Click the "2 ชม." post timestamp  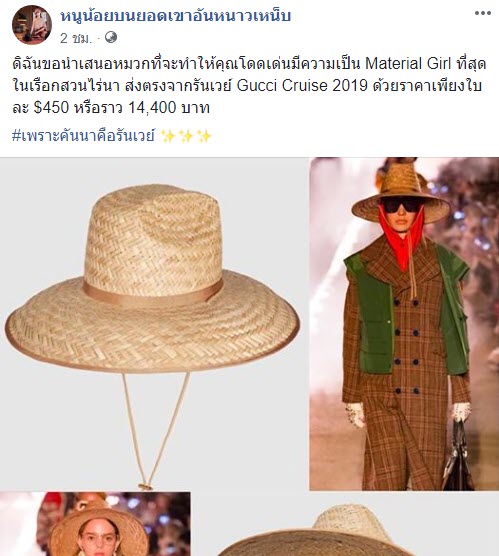pyautogui.click(x=76, y=38)
